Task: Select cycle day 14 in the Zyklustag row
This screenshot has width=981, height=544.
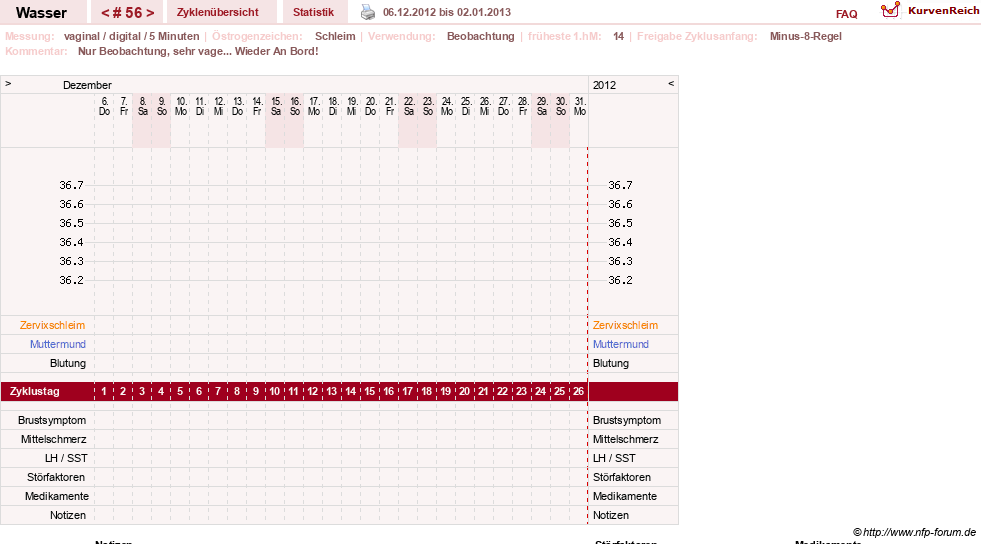Action: tap(350, 391)
